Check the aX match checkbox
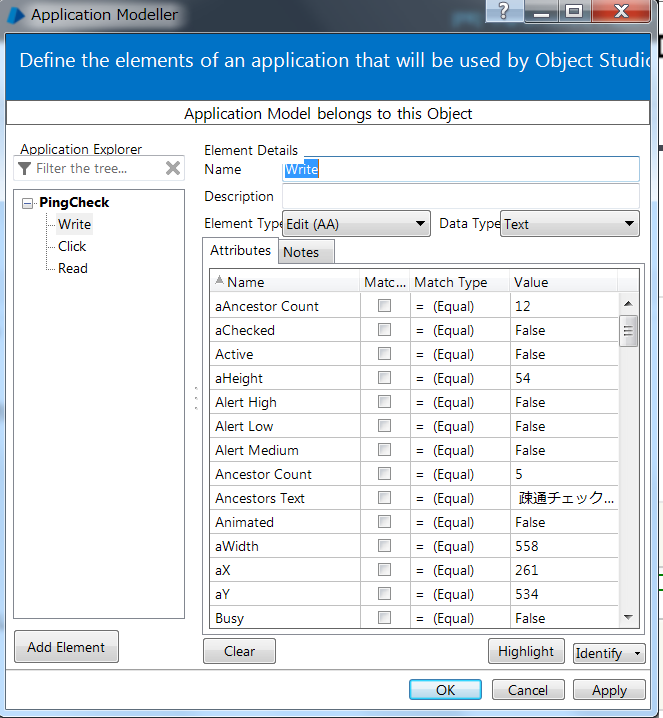 pyautogui.click(x=385, y=570)
